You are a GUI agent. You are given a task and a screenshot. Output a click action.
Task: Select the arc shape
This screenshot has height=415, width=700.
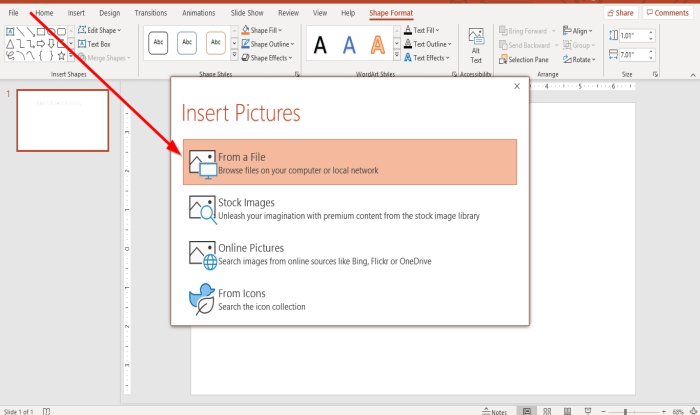click(x=21, y=56)
